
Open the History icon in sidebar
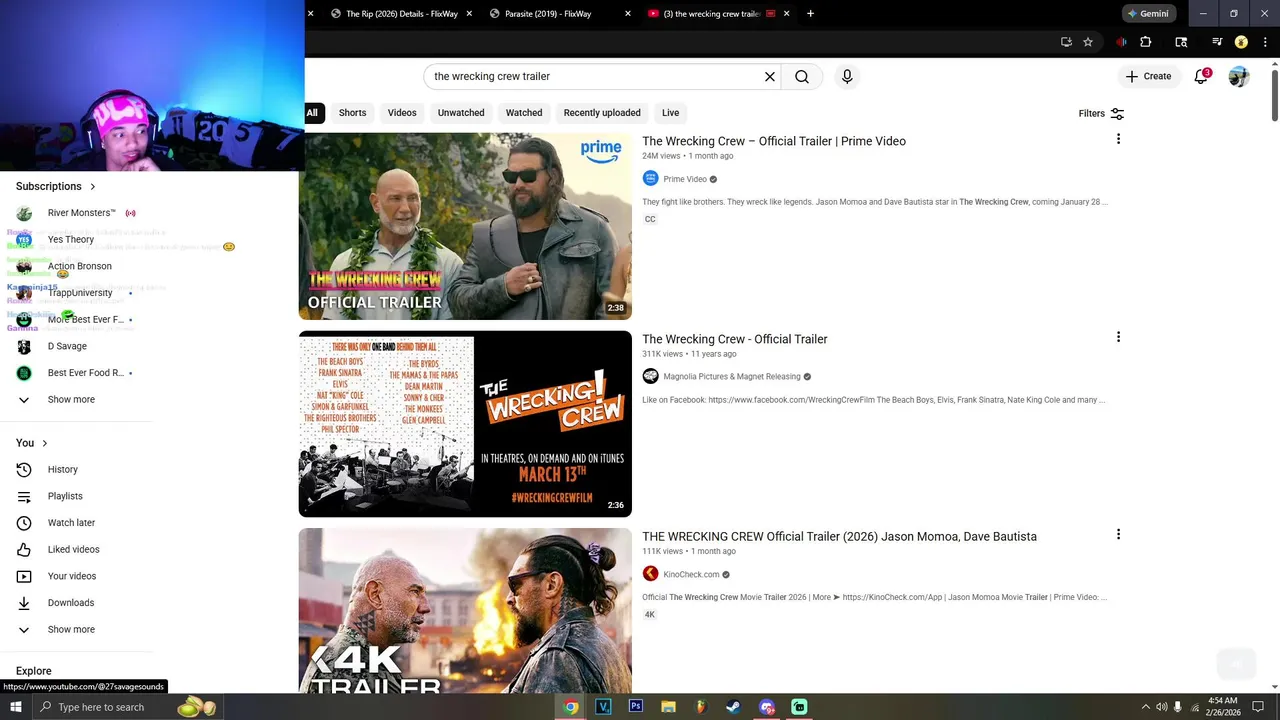click(x=24, y=469)
